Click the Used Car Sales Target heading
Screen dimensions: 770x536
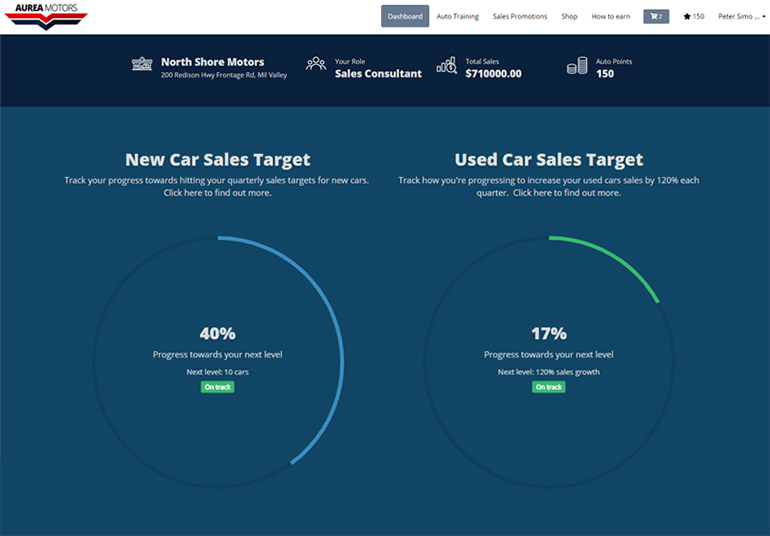coord(548,160)
